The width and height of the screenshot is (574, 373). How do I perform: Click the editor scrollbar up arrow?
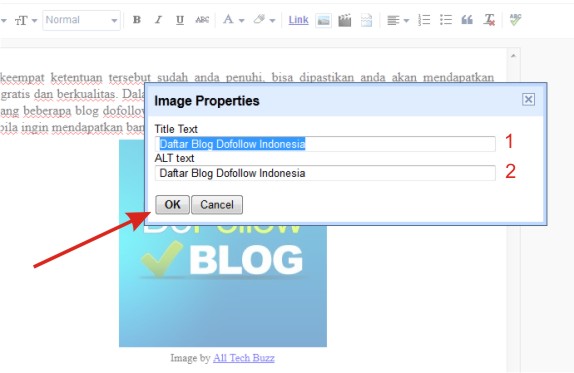click(513, 56)
